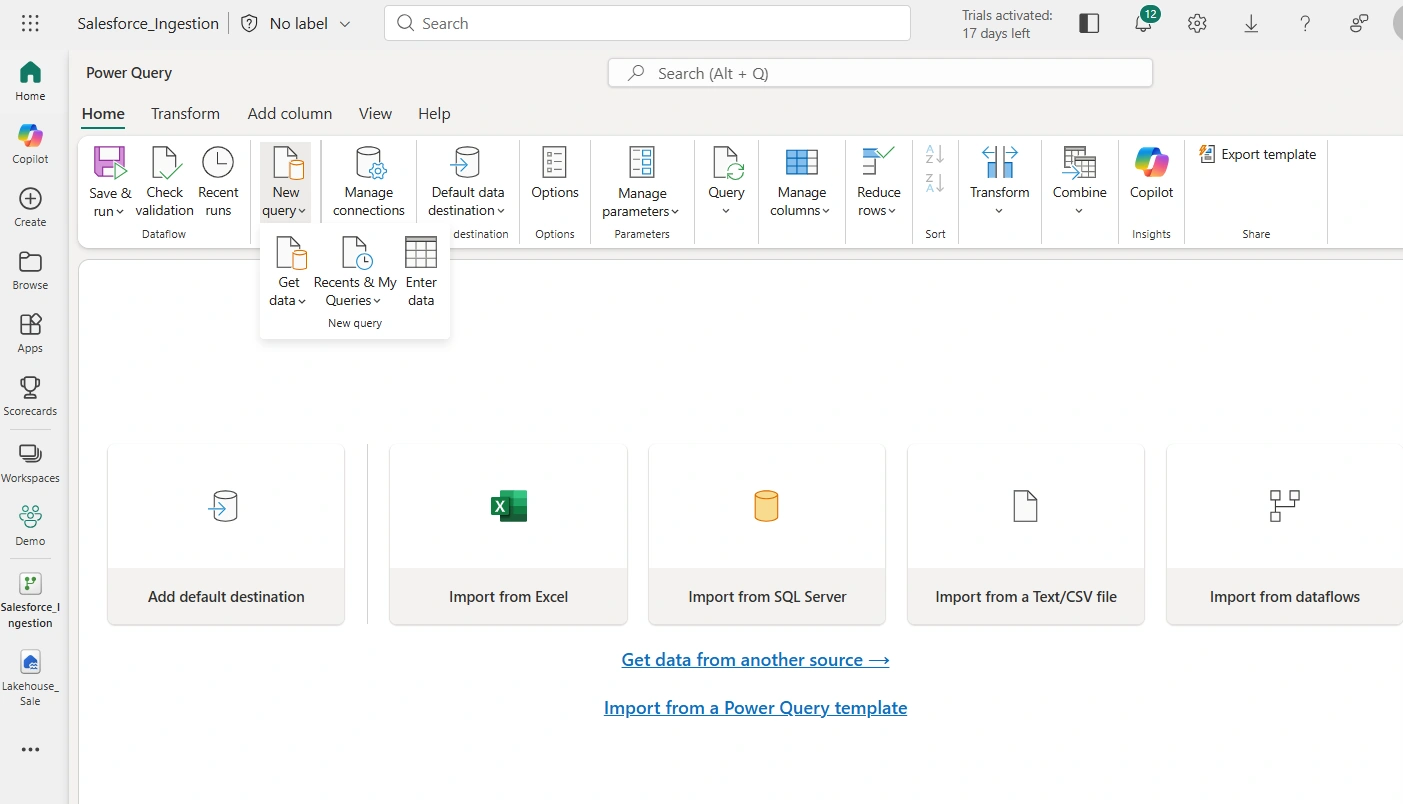Click Check validation in the ribbon

tap(164, 182)
